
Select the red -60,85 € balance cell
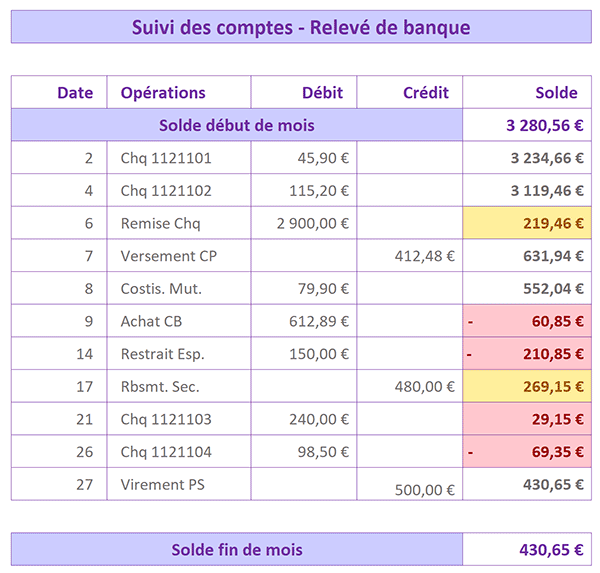click(x=527, y=321)
